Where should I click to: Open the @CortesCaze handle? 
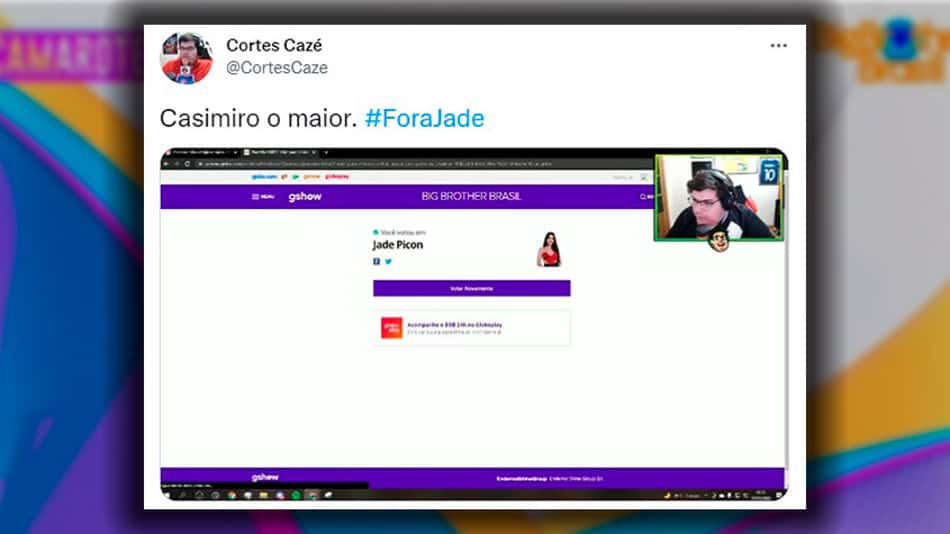pyautogui.click(x=277, y=68)
